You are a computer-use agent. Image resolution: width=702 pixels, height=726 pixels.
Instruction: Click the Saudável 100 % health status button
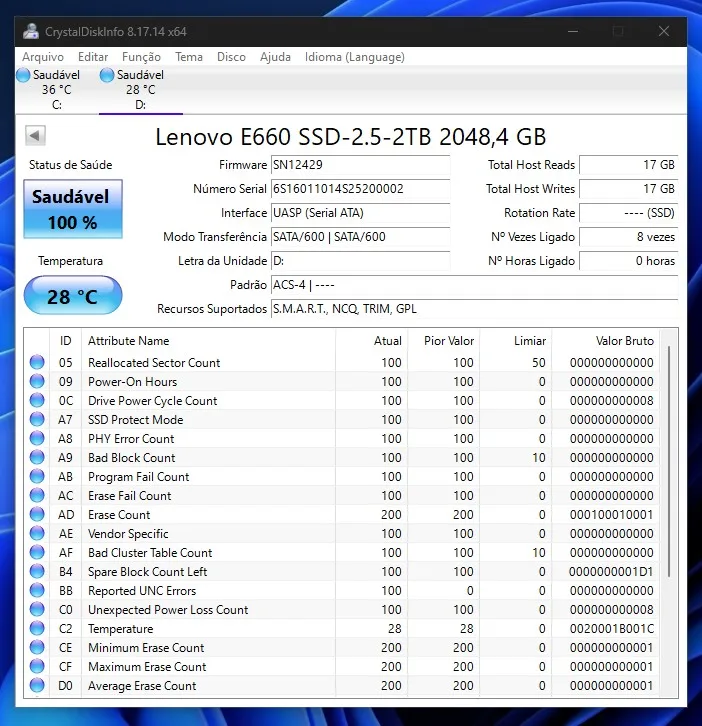tap(73, 209)
